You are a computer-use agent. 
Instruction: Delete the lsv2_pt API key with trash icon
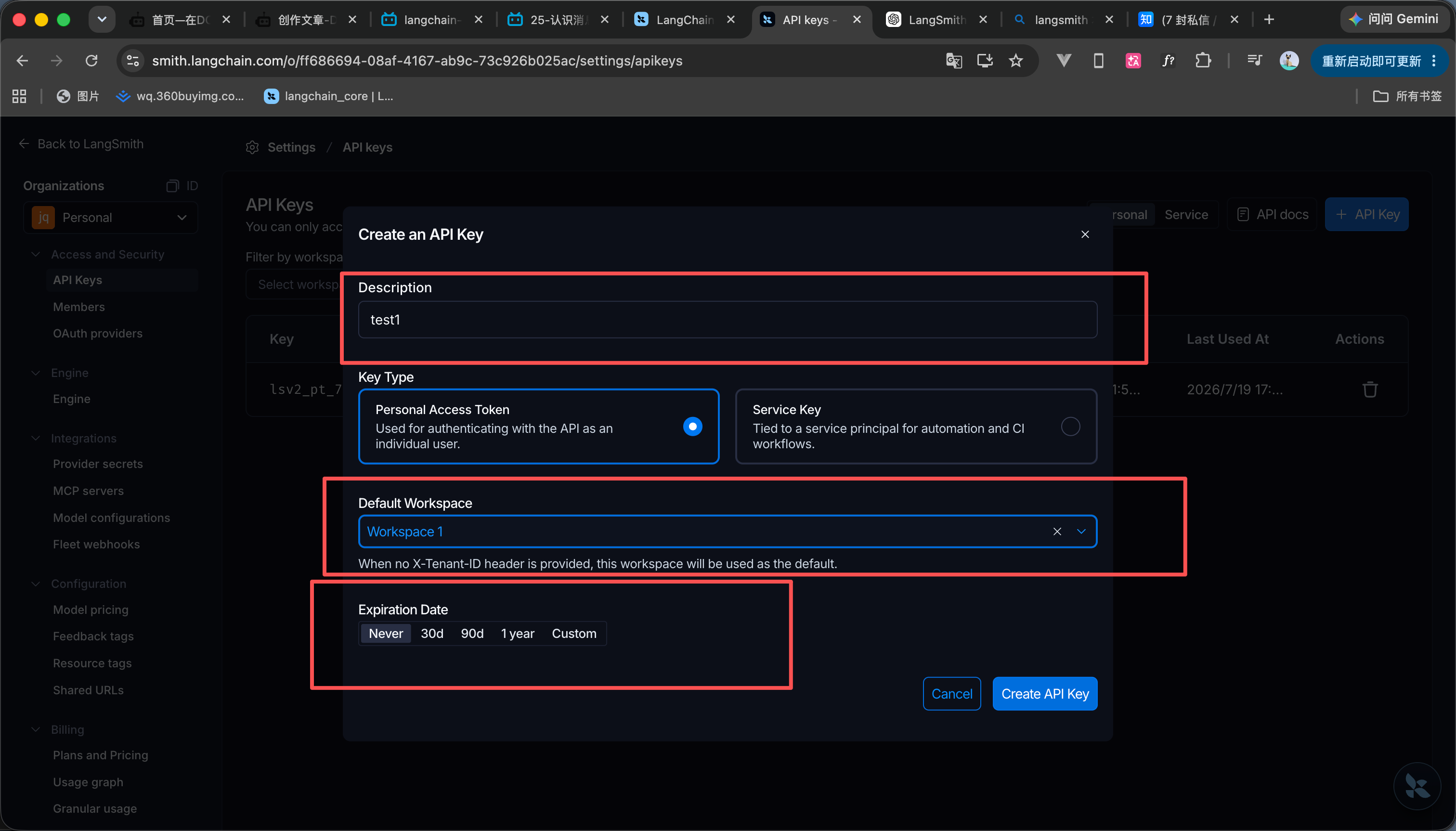[x=1370, y=390]
